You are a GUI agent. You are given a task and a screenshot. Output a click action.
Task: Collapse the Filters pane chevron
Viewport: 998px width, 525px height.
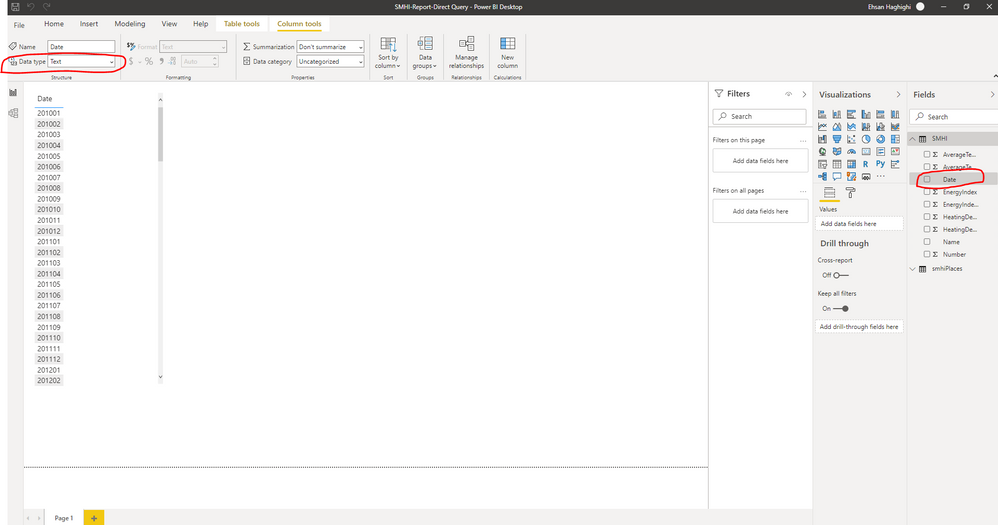click(x=804, y=94)
